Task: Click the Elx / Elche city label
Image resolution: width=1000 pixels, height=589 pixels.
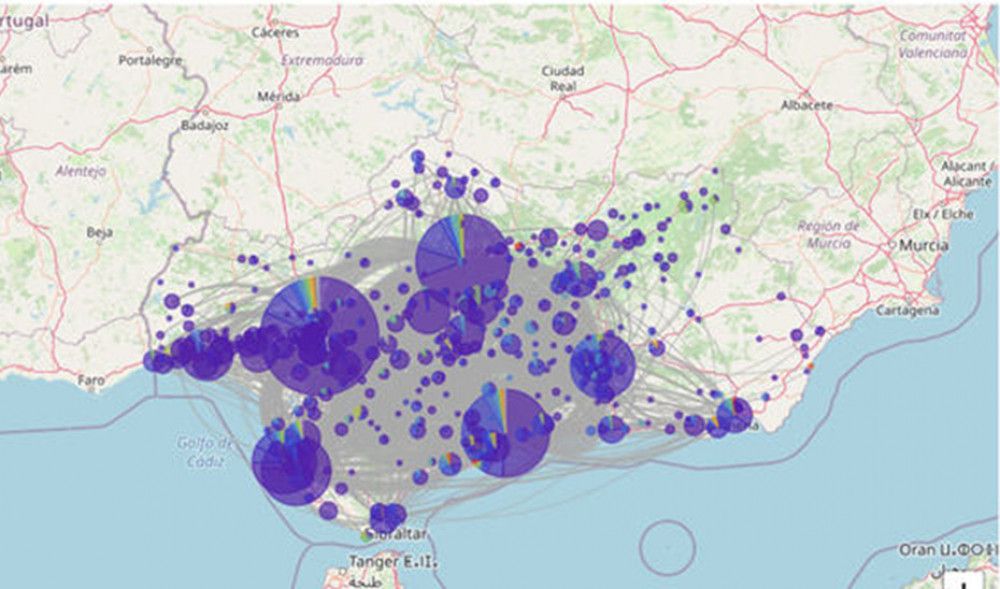Action: click(943, 214)
